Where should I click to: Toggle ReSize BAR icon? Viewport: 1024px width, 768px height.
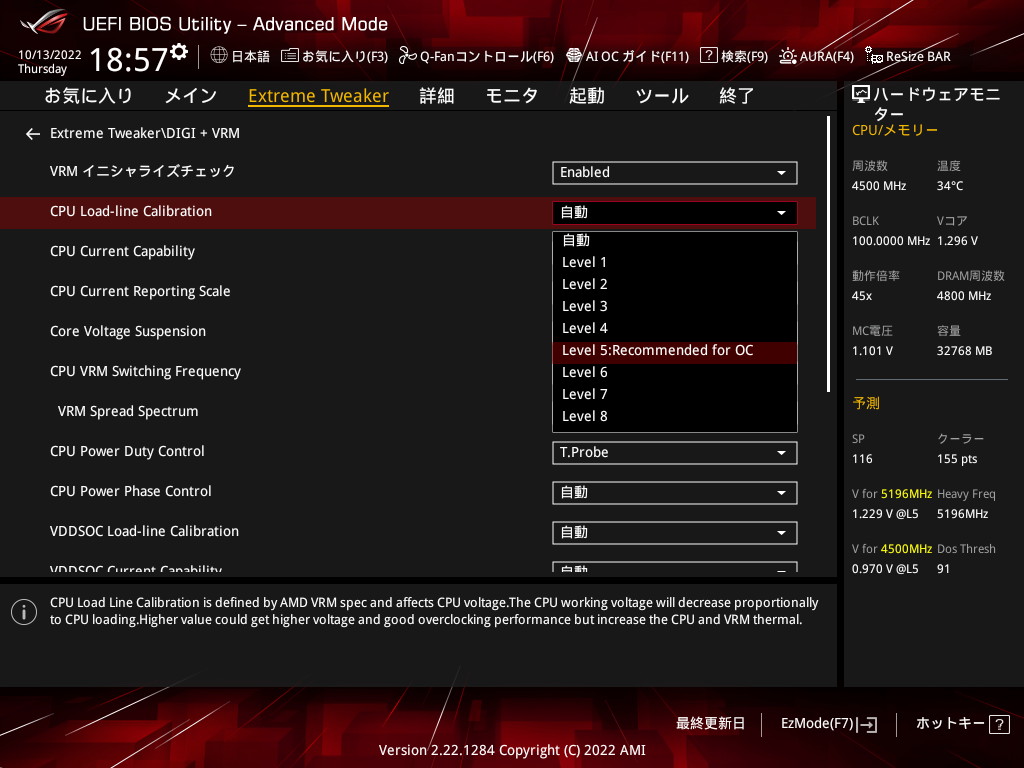tap(874, 56)
